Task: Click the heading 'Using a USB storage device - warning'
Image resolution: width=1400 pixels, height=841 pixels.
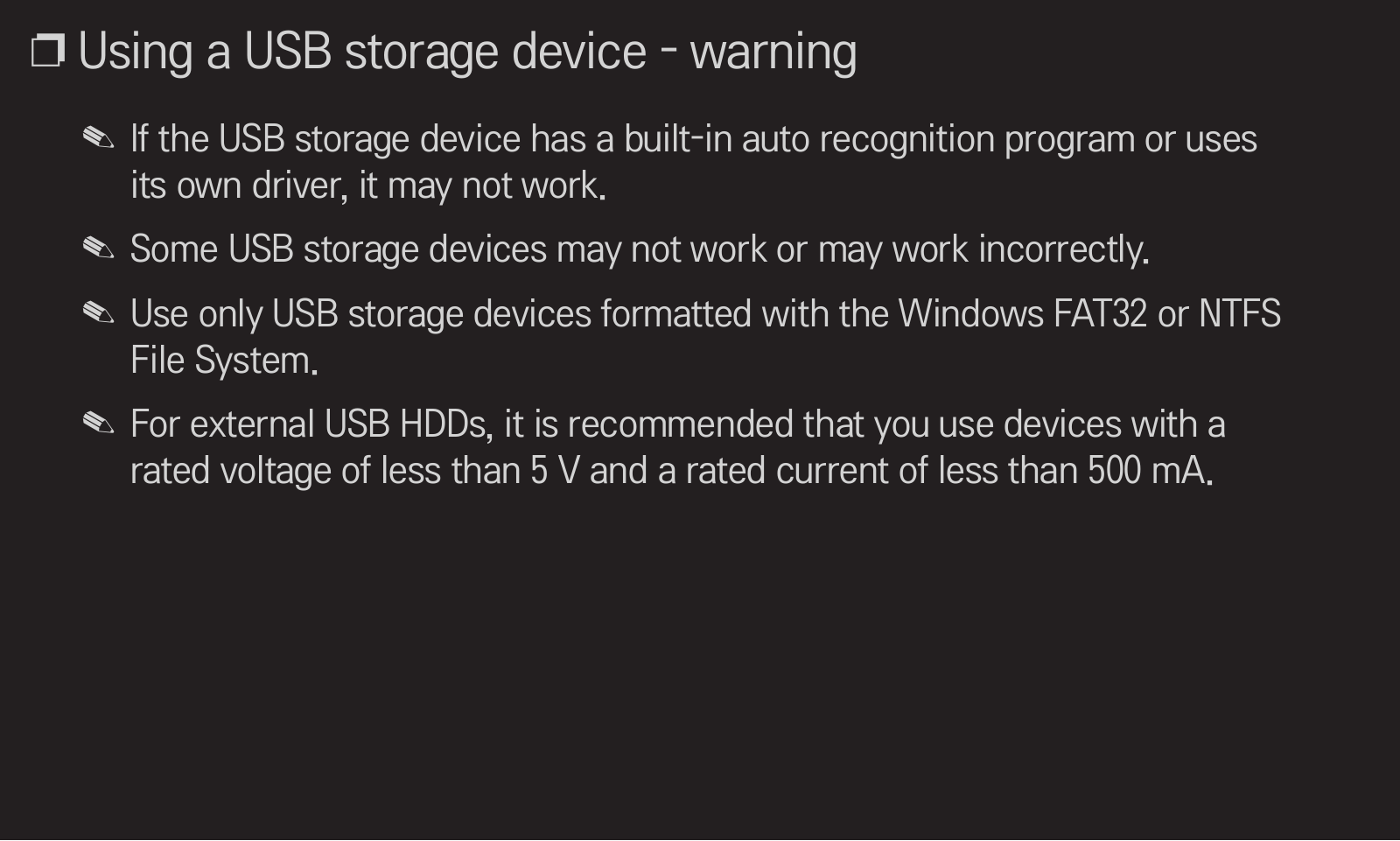Action: point(467,53)
